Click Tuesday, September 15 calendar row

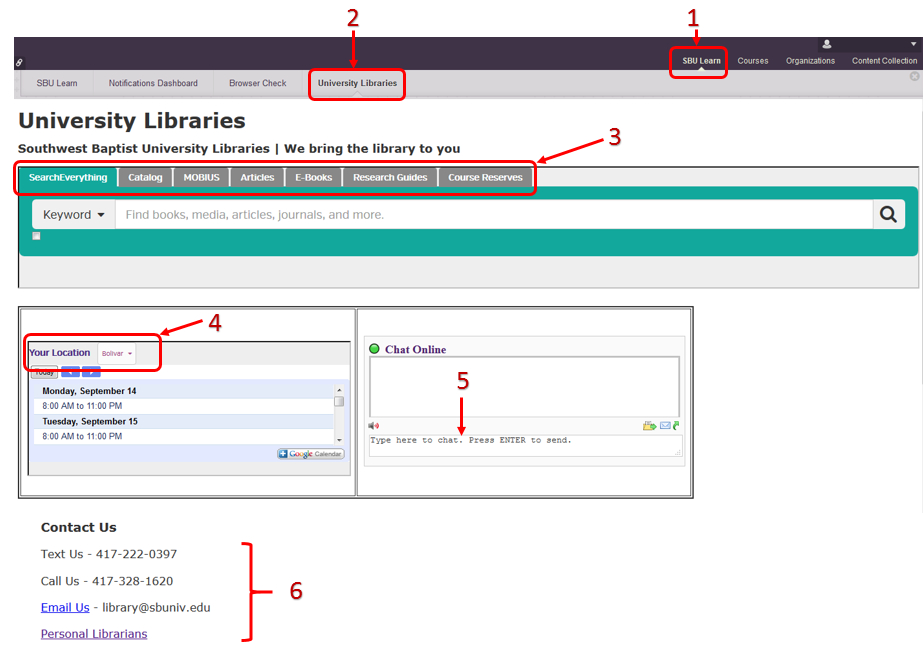pyautogui.click(x=184, y=421)
